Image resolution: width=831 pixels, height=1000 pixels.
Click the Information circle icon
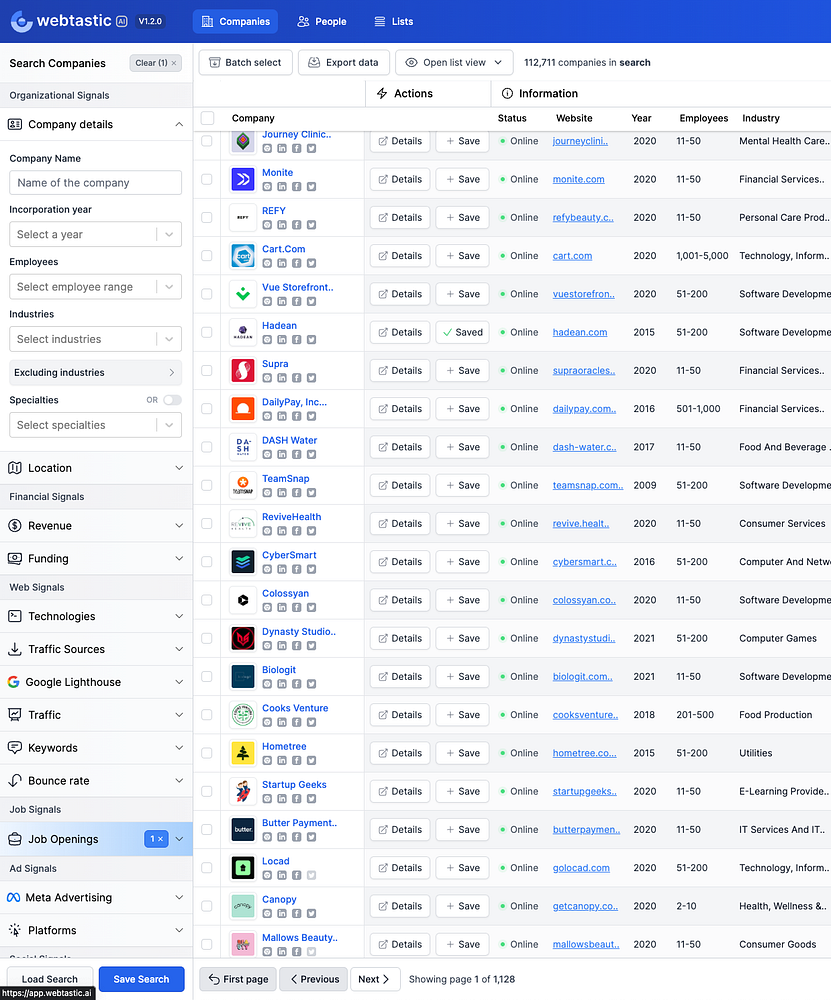click(507, 94)
